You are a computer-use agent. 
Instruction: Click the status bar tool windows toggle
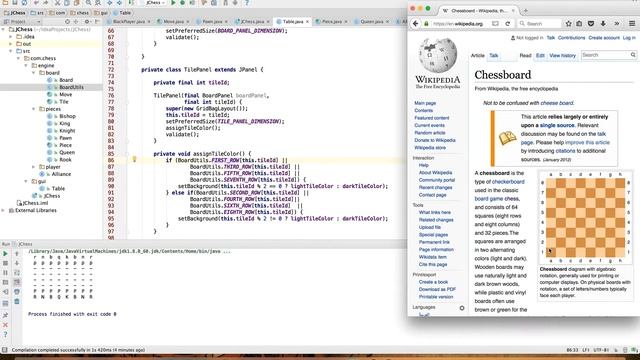4,350
